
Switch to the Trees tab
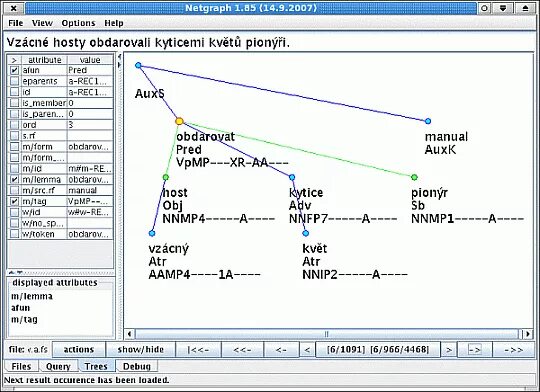tap(96, 366)
